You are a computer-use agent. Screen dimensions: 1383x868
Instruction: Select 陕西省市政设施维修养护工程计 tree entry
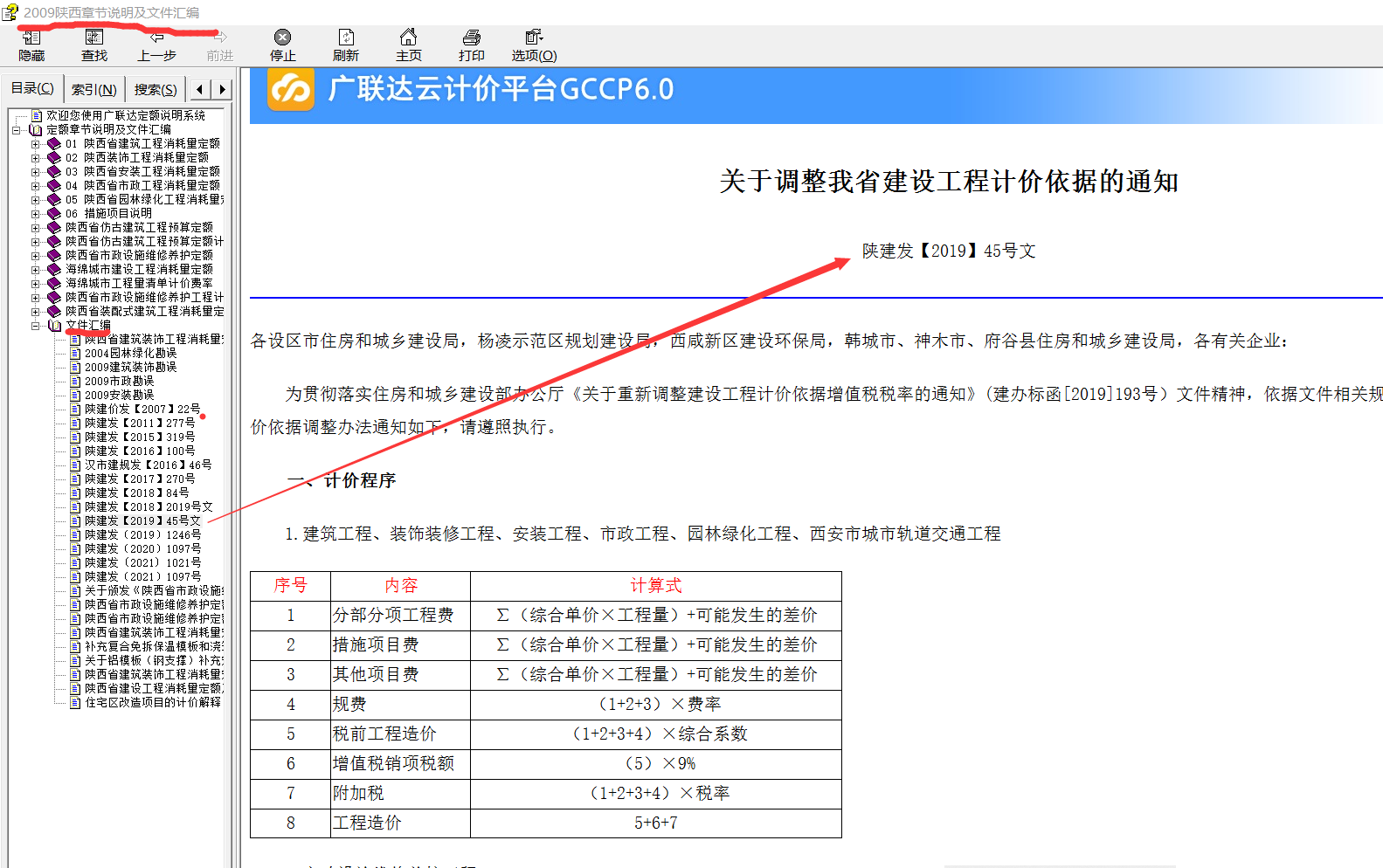tap(144, 297)
